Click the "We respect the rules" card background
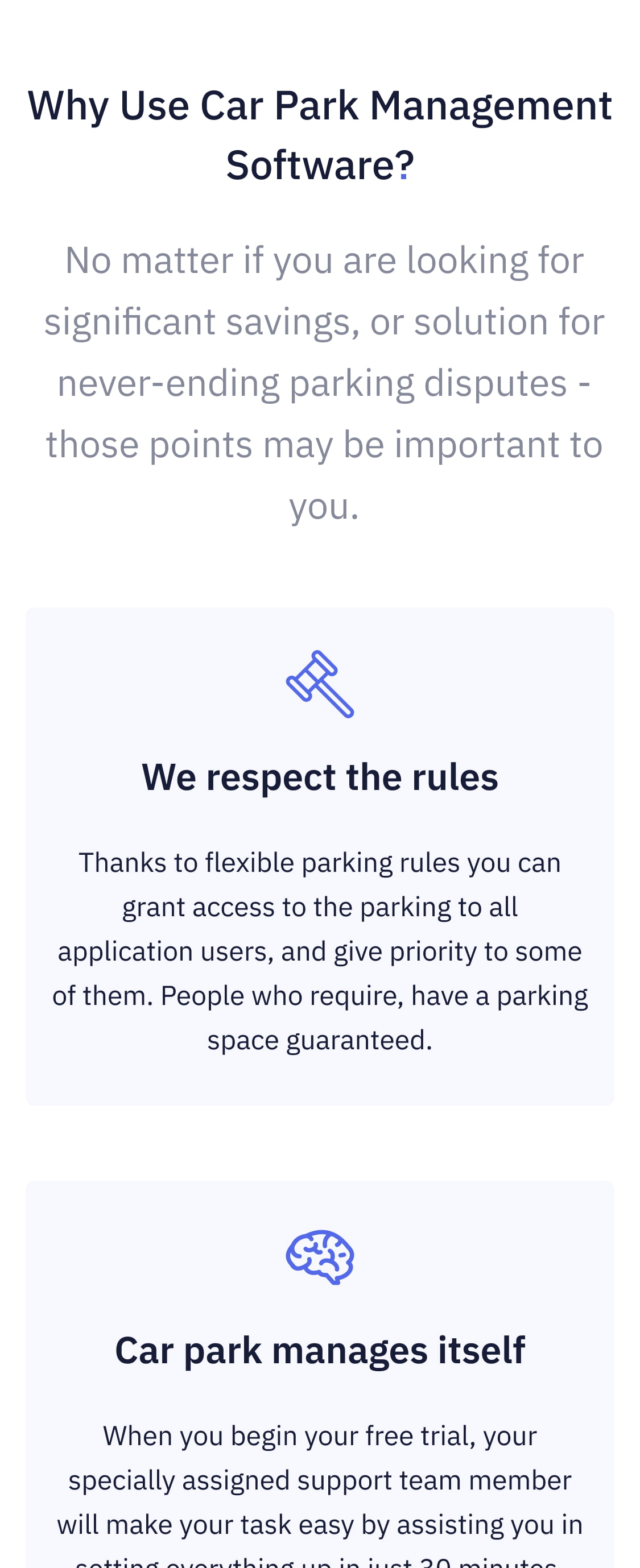The image size is (640, 1568). coord(320,856)
